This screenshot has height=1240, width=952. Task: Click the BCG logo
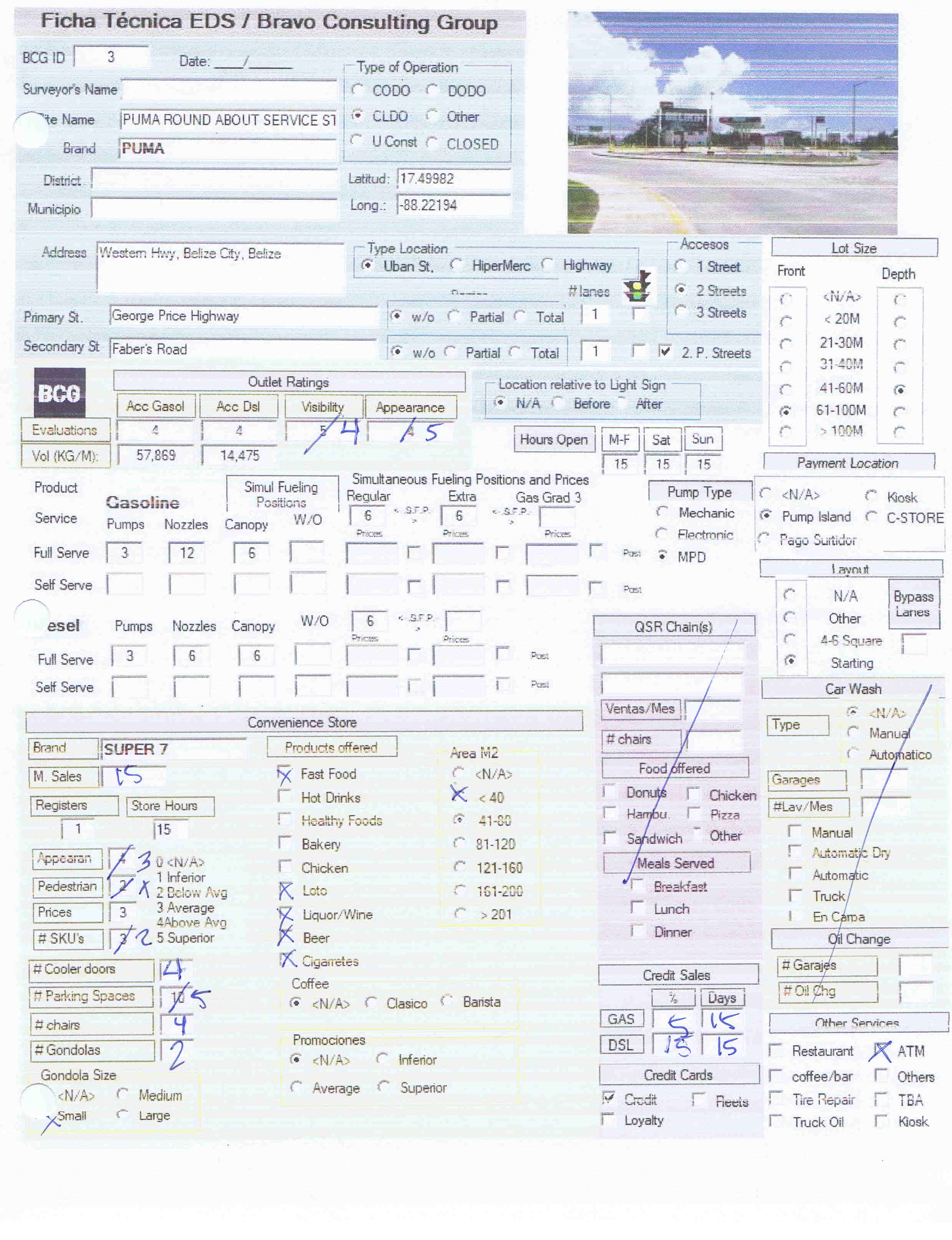(60, 393)
